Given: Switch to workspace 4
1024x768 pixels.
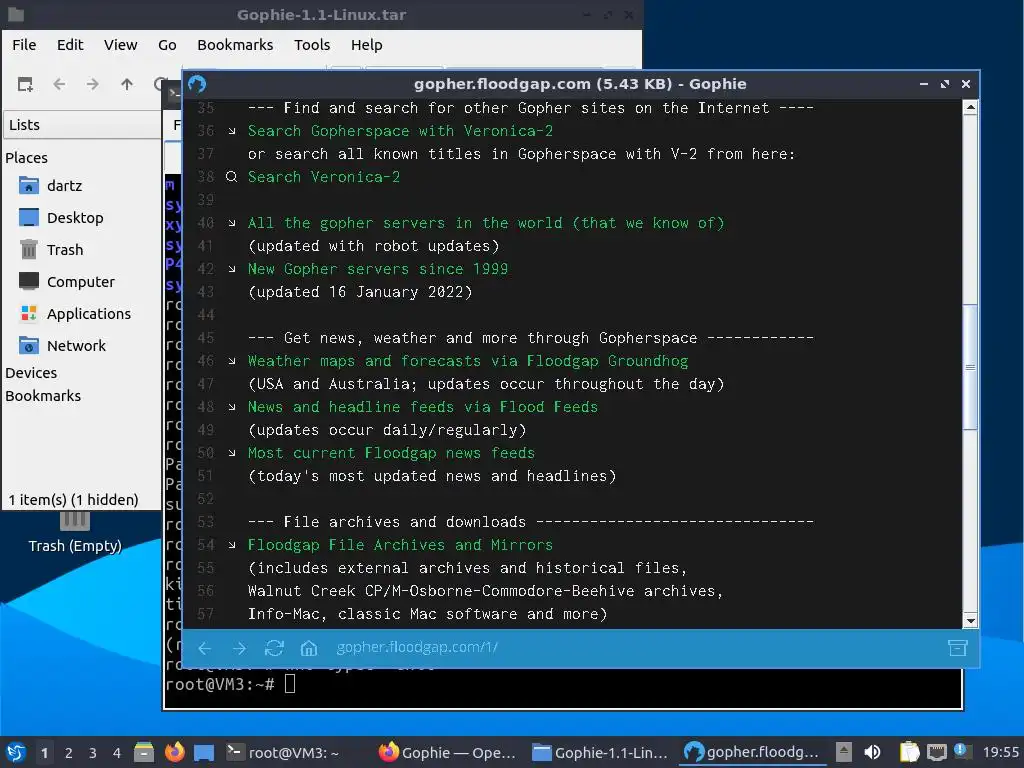Looking at the screenshot, I should 117,753.
